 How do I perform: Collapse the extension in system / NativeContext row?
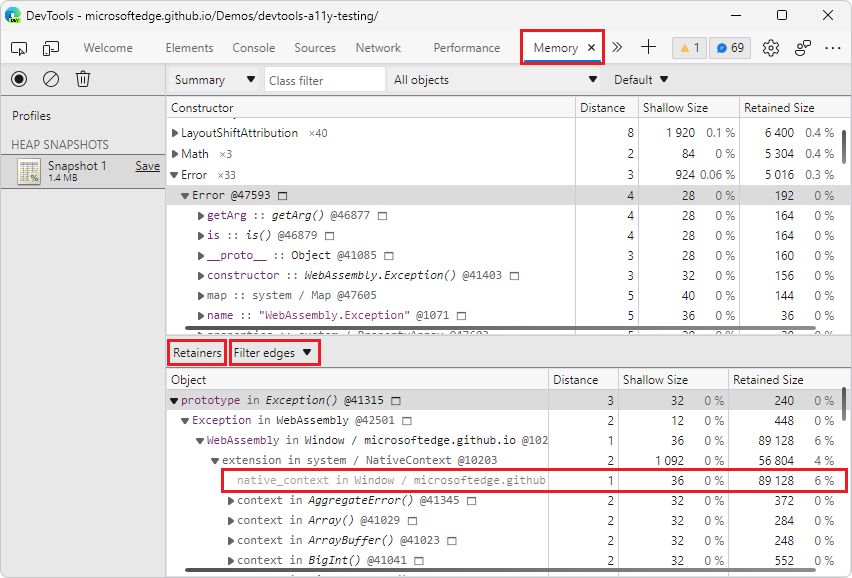(x=215, y=461)
